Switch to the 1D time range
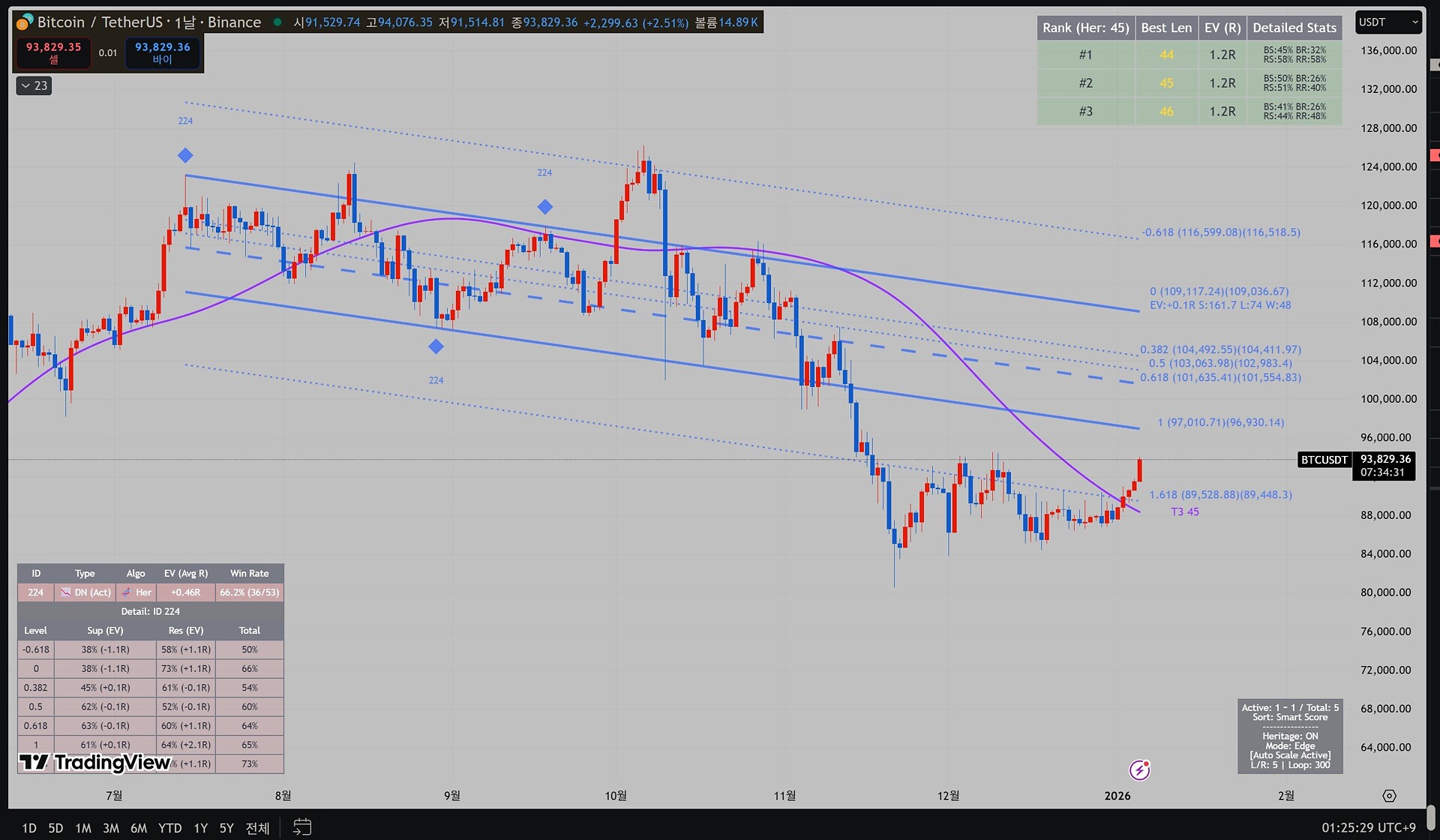Image resolution: width=1440 pixels, height=840 pixels. pyautogui.click(x=29, y=828)
